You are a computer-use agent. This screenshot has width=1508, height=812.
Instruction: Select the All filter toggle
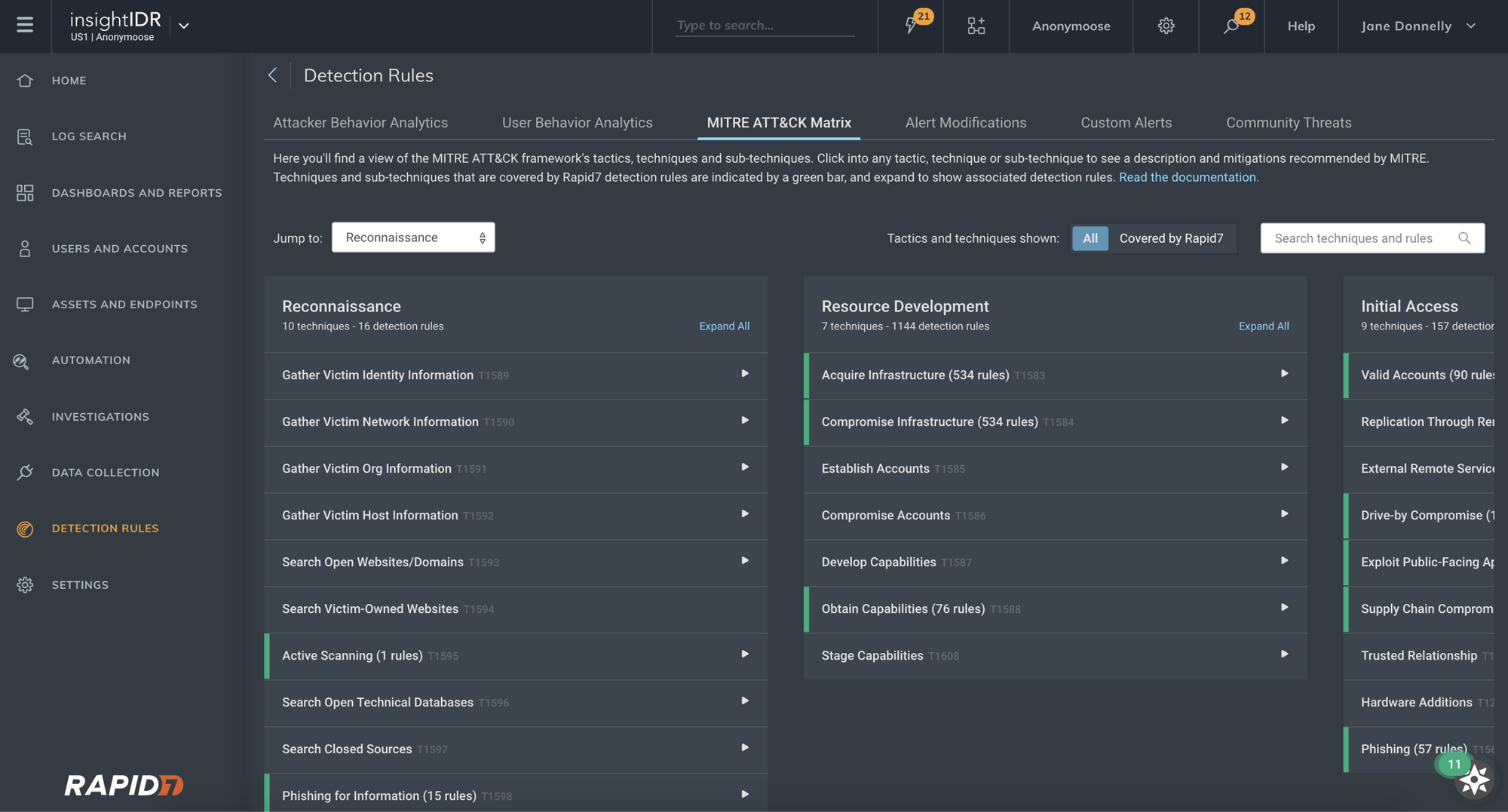click(x=1090, y=238)
